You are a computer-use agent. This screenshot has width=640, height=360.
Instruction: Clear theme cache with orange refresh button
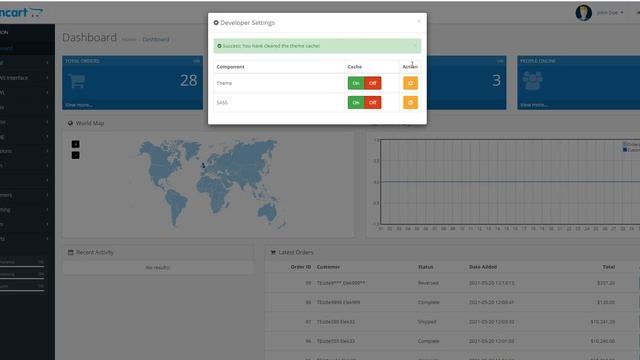(410, 83)
